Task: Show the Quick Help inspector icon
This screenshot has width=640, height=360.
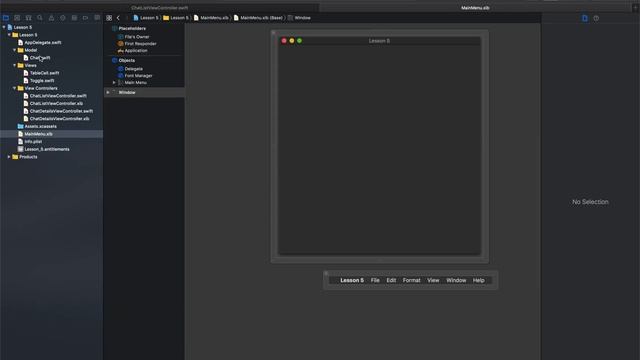Action: 596,18
